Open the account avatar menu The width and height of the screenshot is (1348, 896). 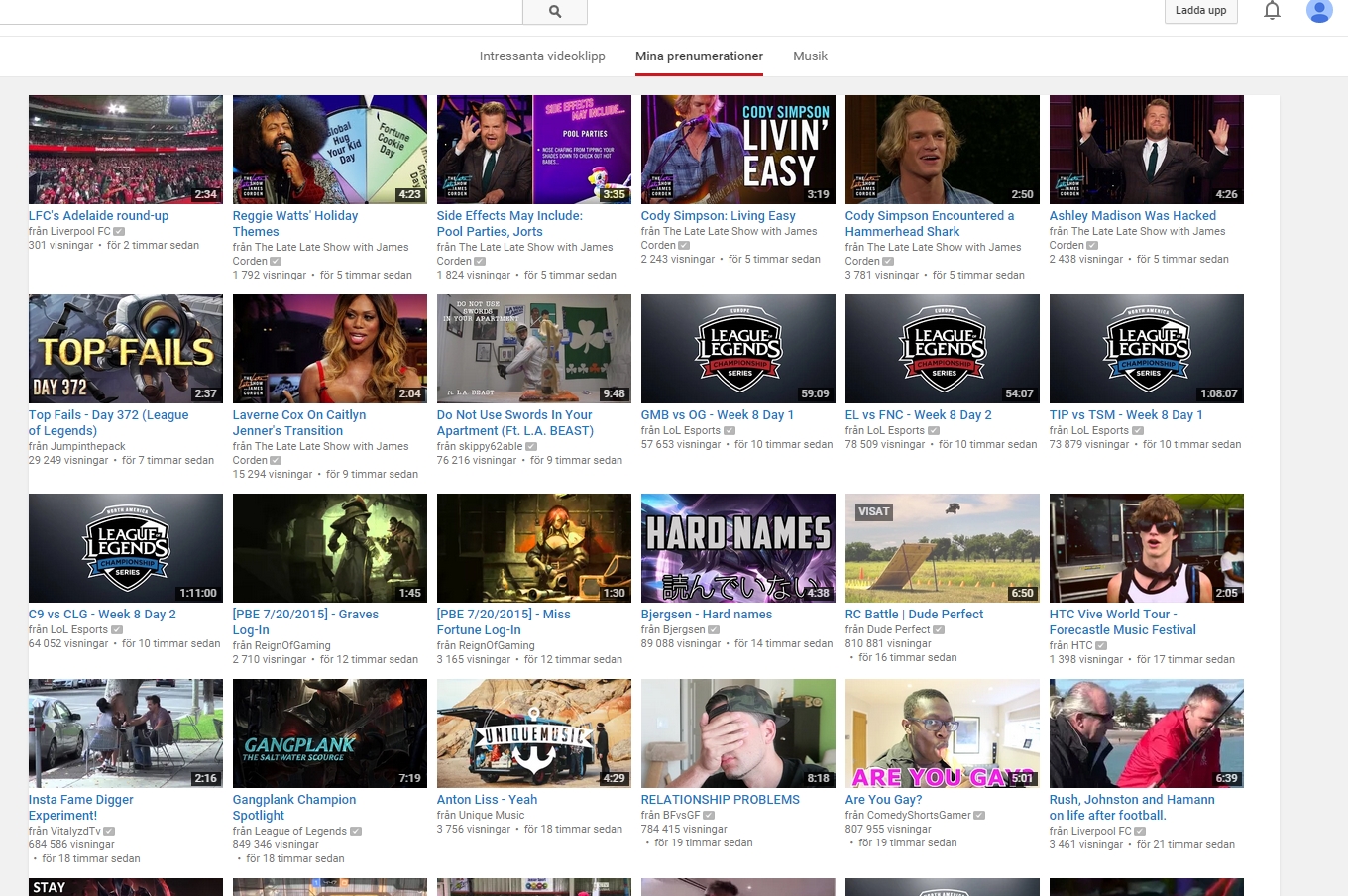click(1319, 11)
